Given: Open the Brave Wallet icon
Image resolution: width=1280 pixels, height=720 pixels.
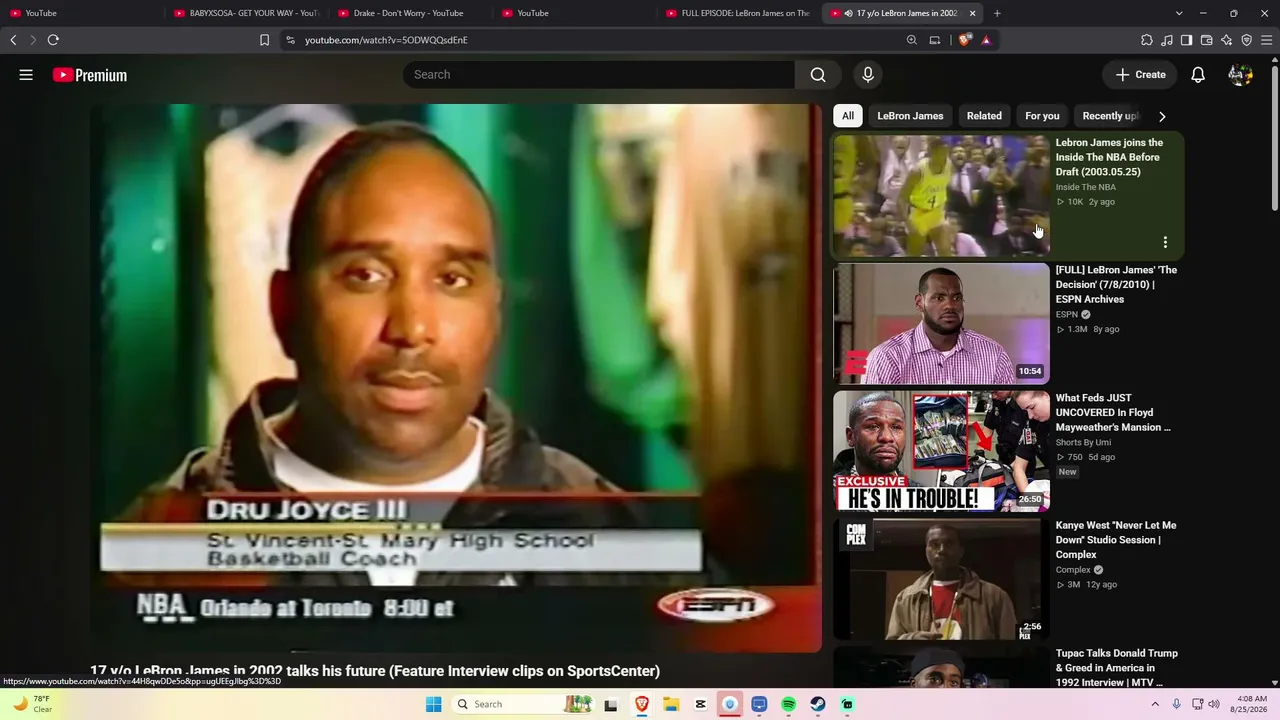Looking at the screenshot, I should (x=1206, y=40).
